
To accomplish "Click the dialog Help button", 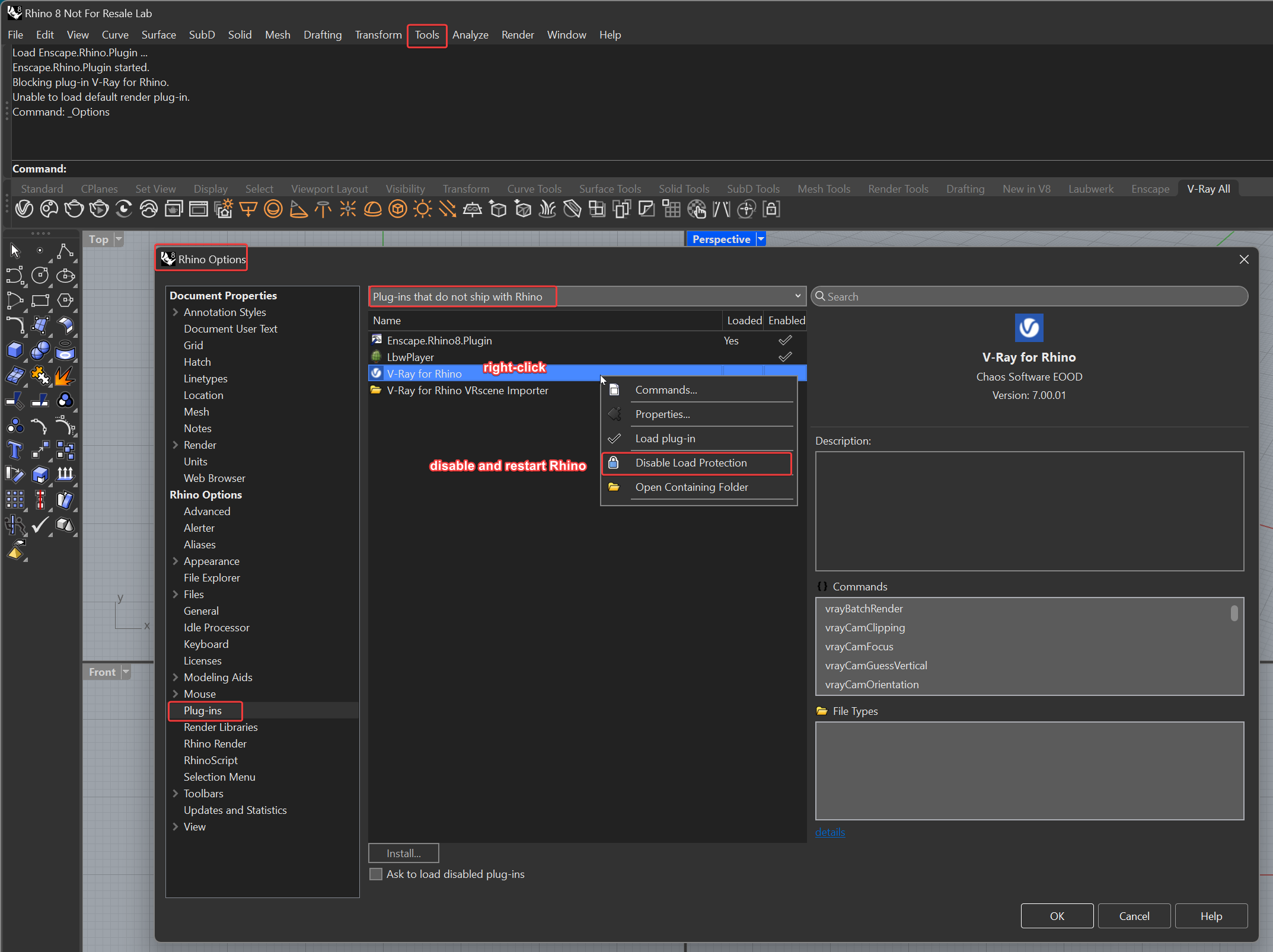I will [x=1211, y=916].
